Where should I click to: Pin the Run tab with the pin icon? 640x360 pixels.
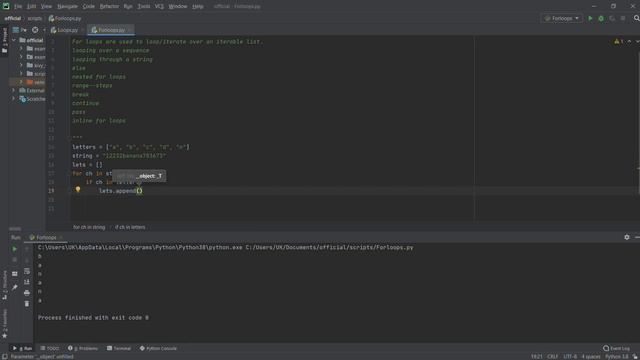[x=15, y=287]
